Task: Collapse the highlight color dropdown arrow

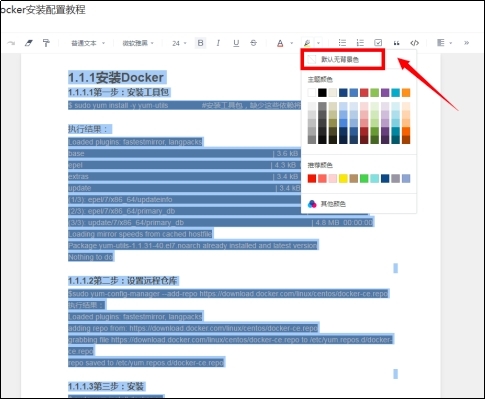Action: [x=318, y=43]
